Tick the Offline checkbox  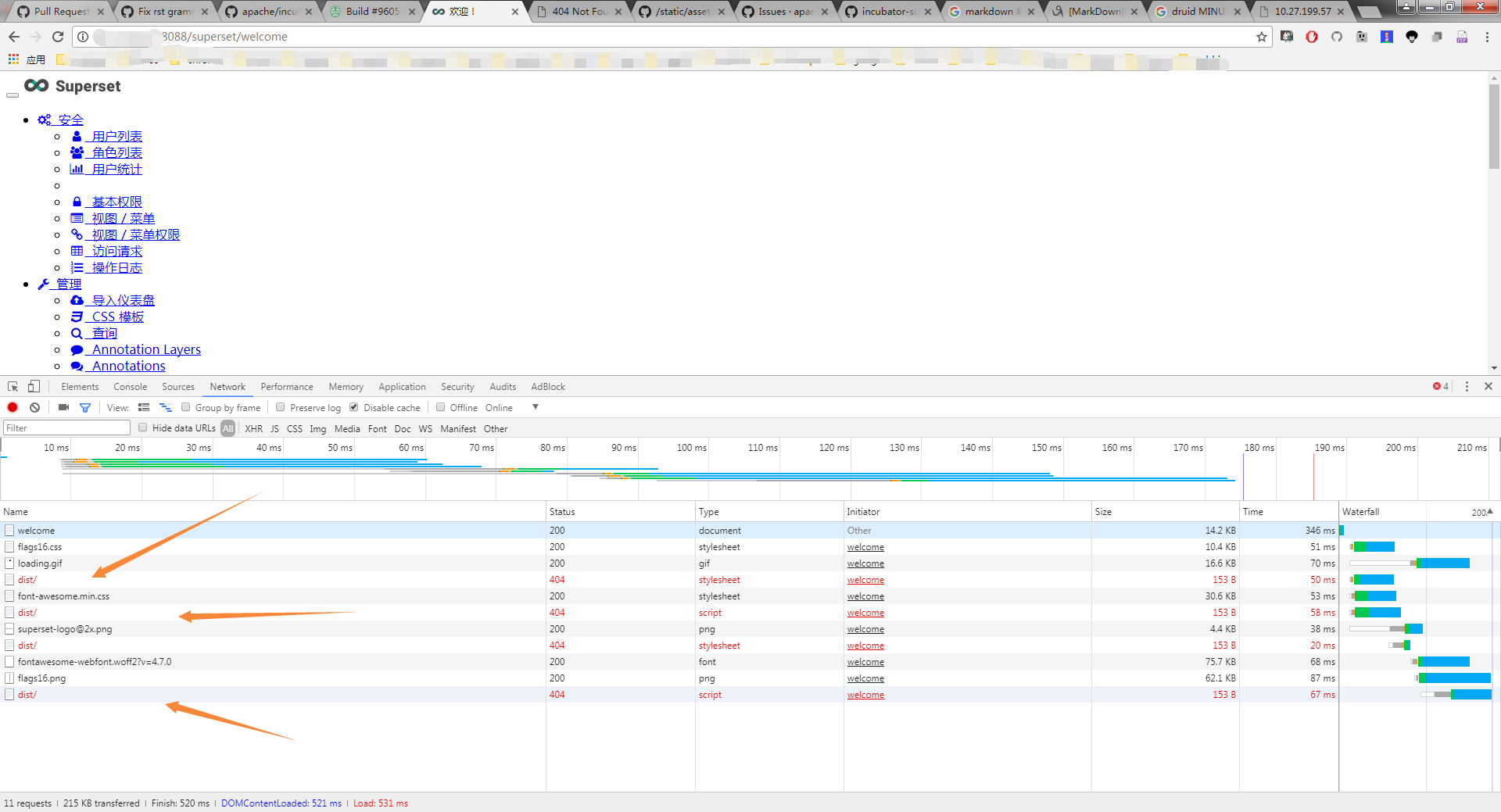pos(441,407)
